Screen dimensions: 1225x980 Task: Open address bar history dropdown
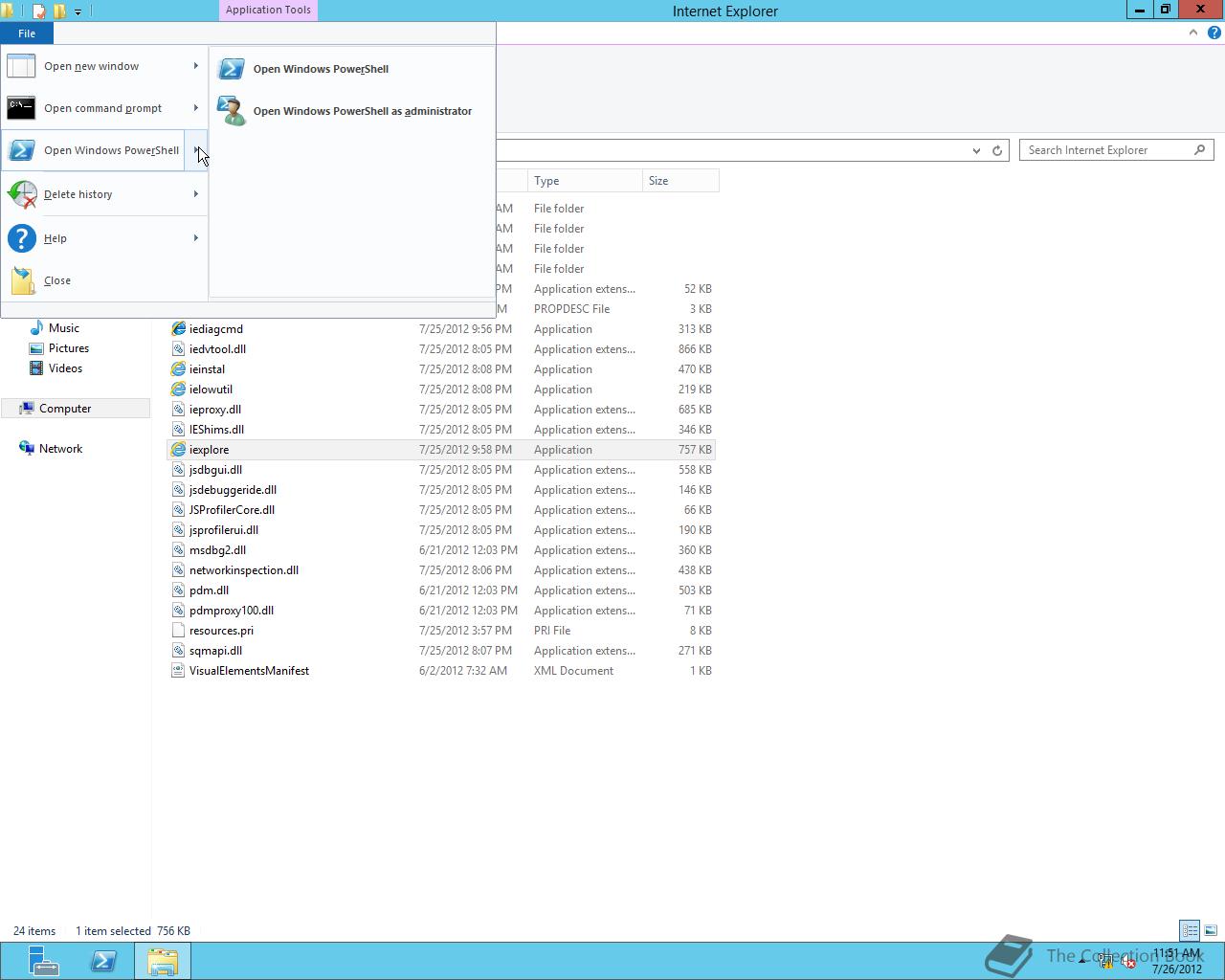click(976, 150)
